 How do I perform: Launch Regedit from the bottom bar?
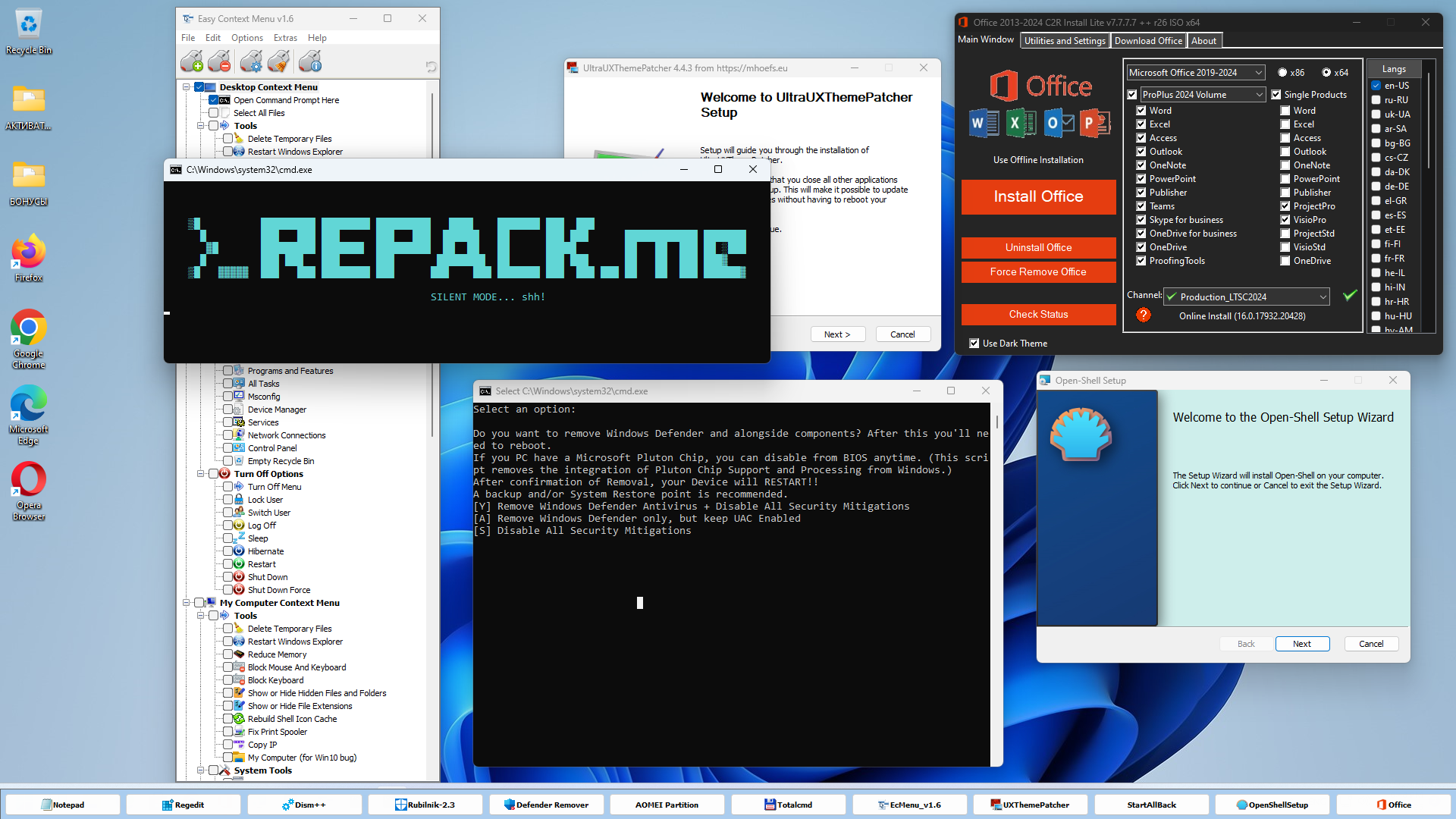184,805
